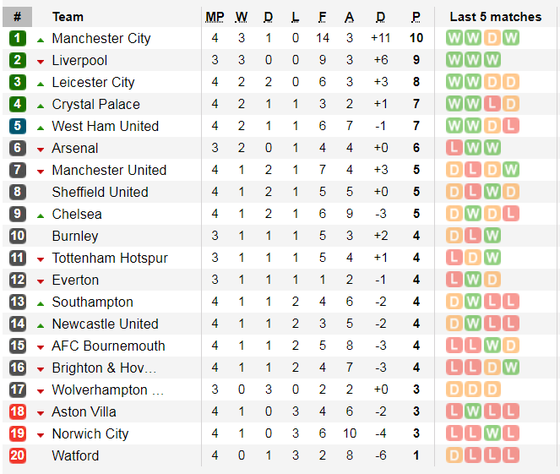This screenshot has width=560, height=474.
Task: Click the green rank 1 badge
Action: (18, 38)
